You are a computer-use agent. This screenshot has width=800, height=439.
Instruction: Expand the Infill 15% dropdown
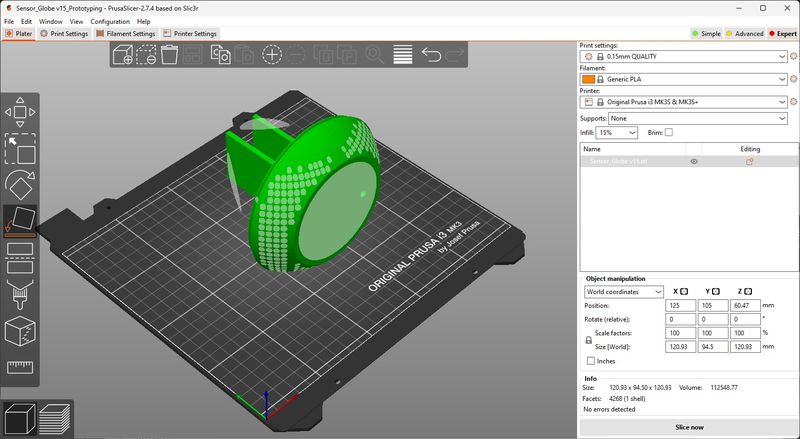[x=618, y=132]
